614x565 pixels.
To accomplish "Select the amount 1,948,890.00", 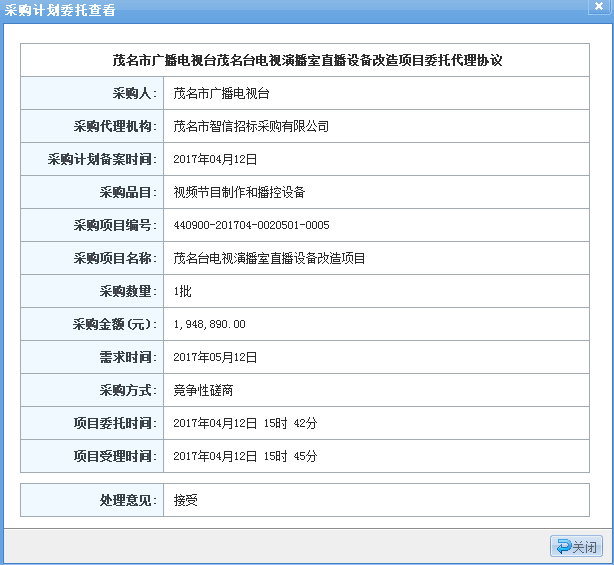I will coord(209,324).
